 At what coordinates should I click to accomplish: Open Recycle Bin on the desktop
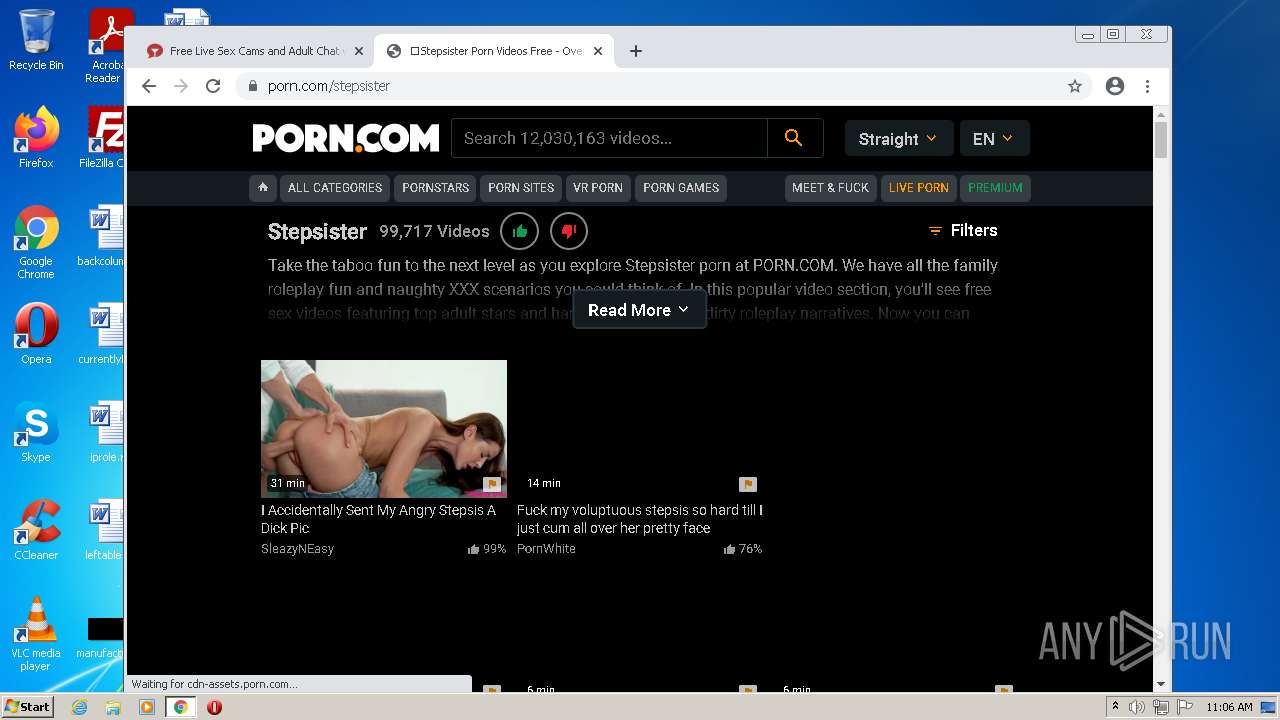tap(36, 40)
